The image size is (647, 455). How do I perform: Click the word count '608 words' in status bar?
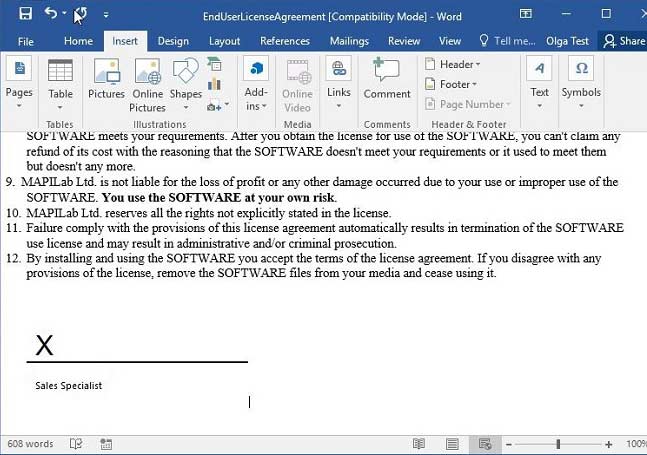click(x=30, y=444)
